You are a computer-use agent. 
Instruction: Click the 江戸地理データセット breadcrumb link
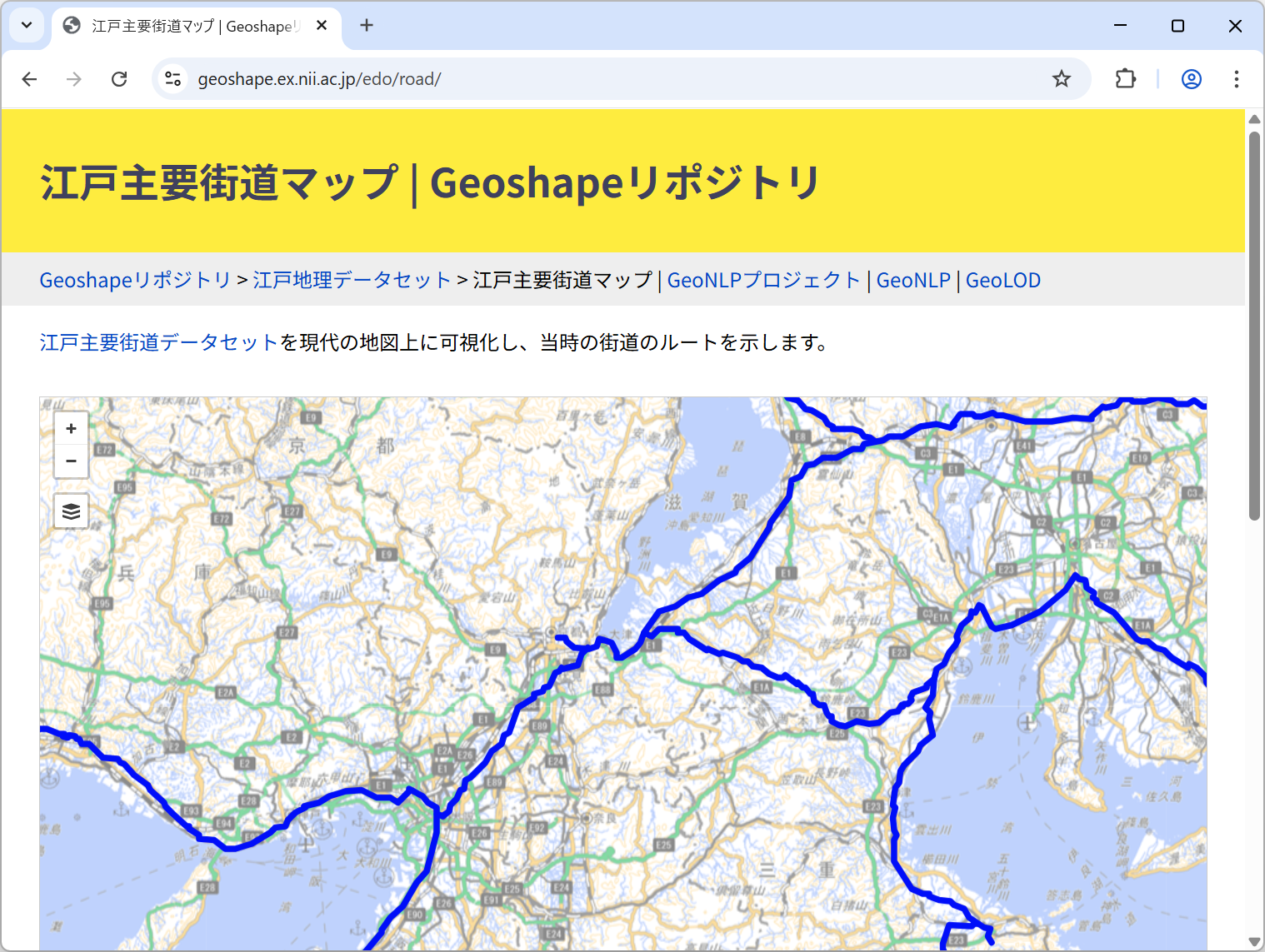tap(352, 280)
